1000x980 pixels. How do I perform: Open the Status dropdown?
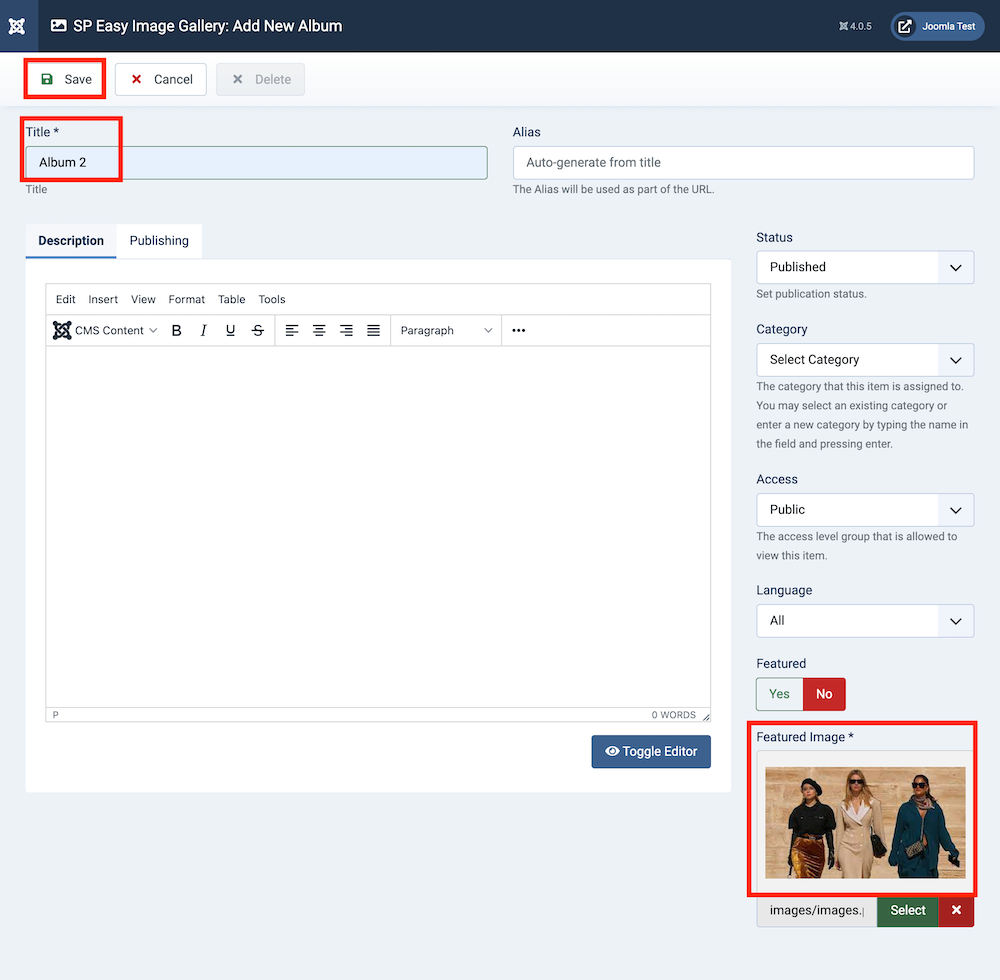[x=864, y=267]
